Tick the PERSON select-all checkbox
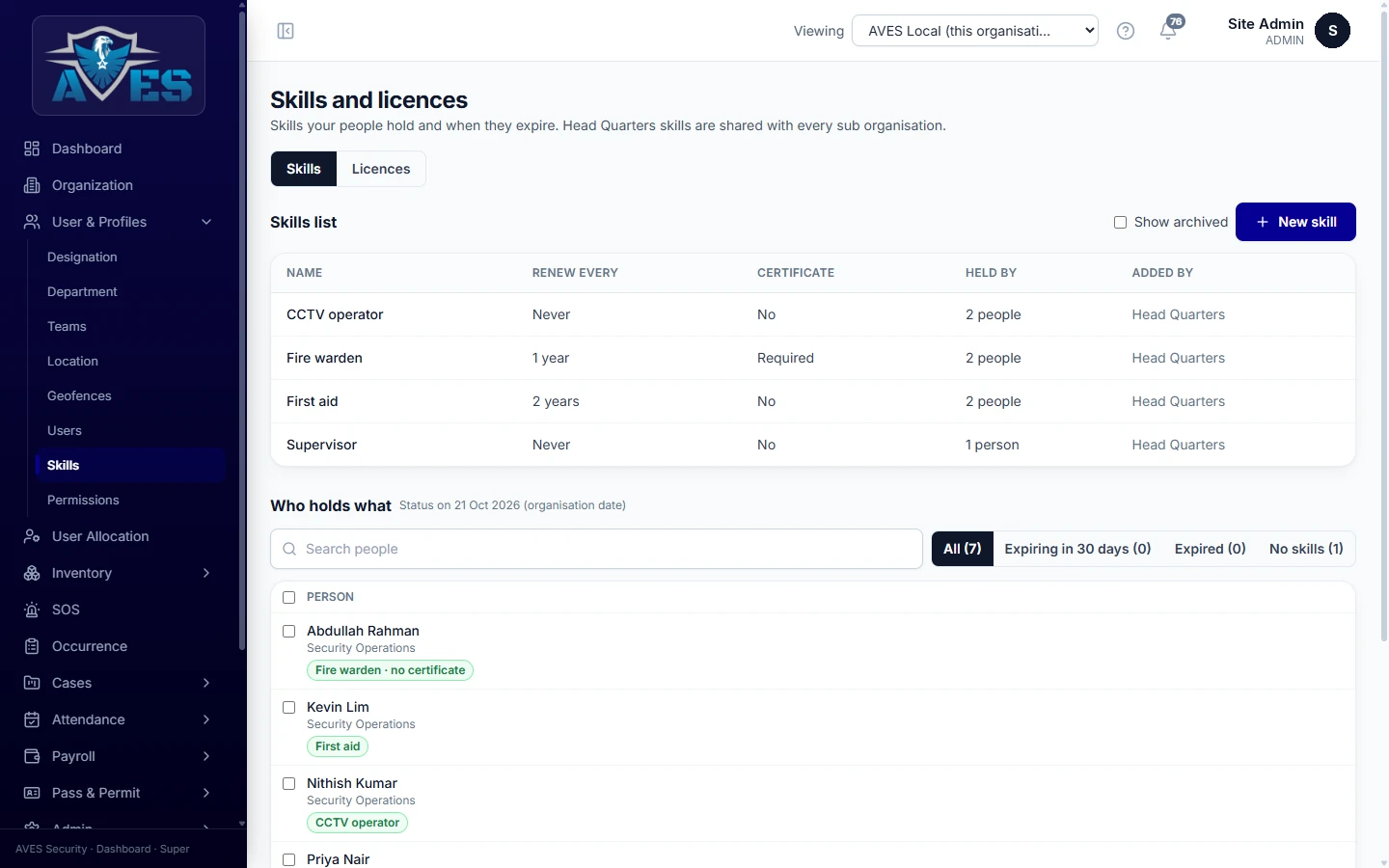Screen dimensions: 1389x868 (x=288, y=597)
